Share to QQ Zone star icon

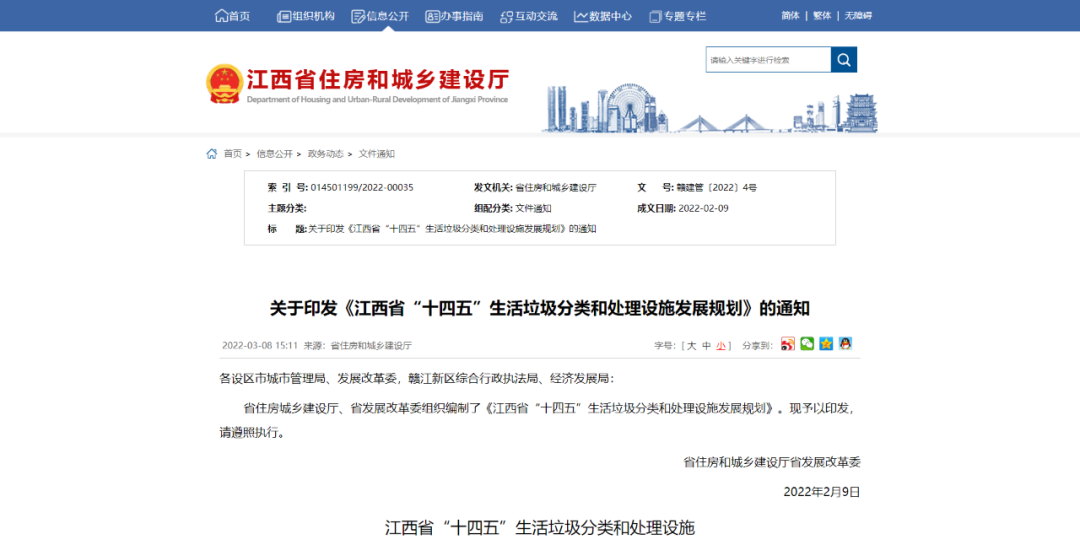pyautogui.click(x=826, y=344)
